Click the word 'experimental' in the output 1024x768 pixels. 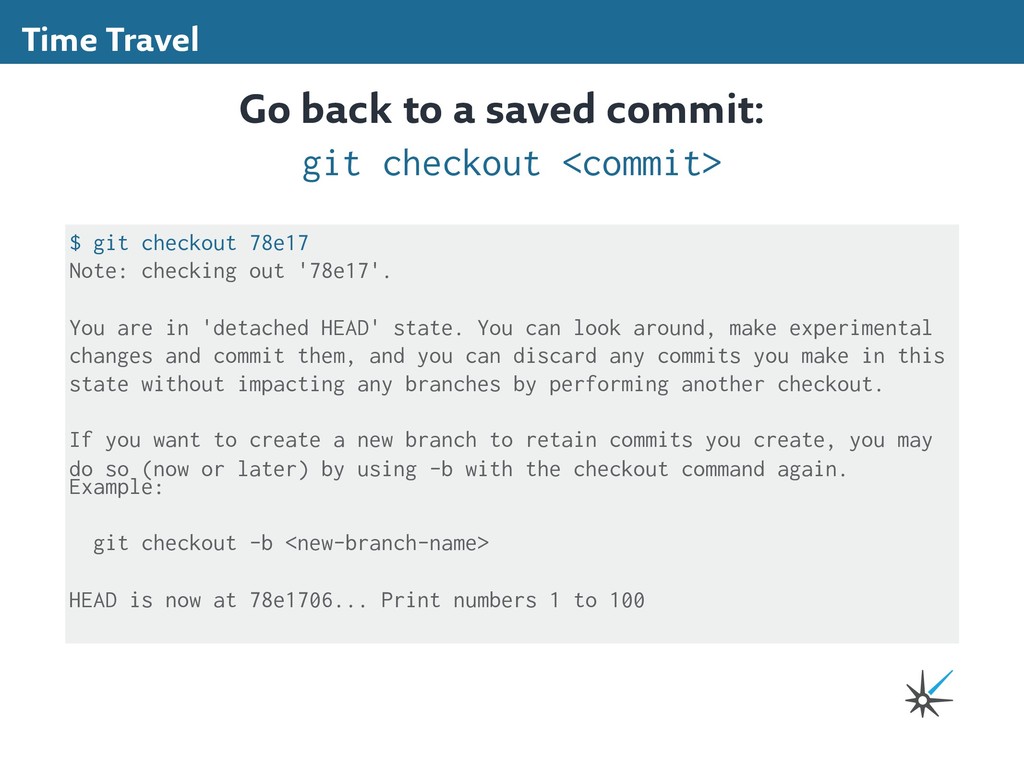tap(860, 328)
